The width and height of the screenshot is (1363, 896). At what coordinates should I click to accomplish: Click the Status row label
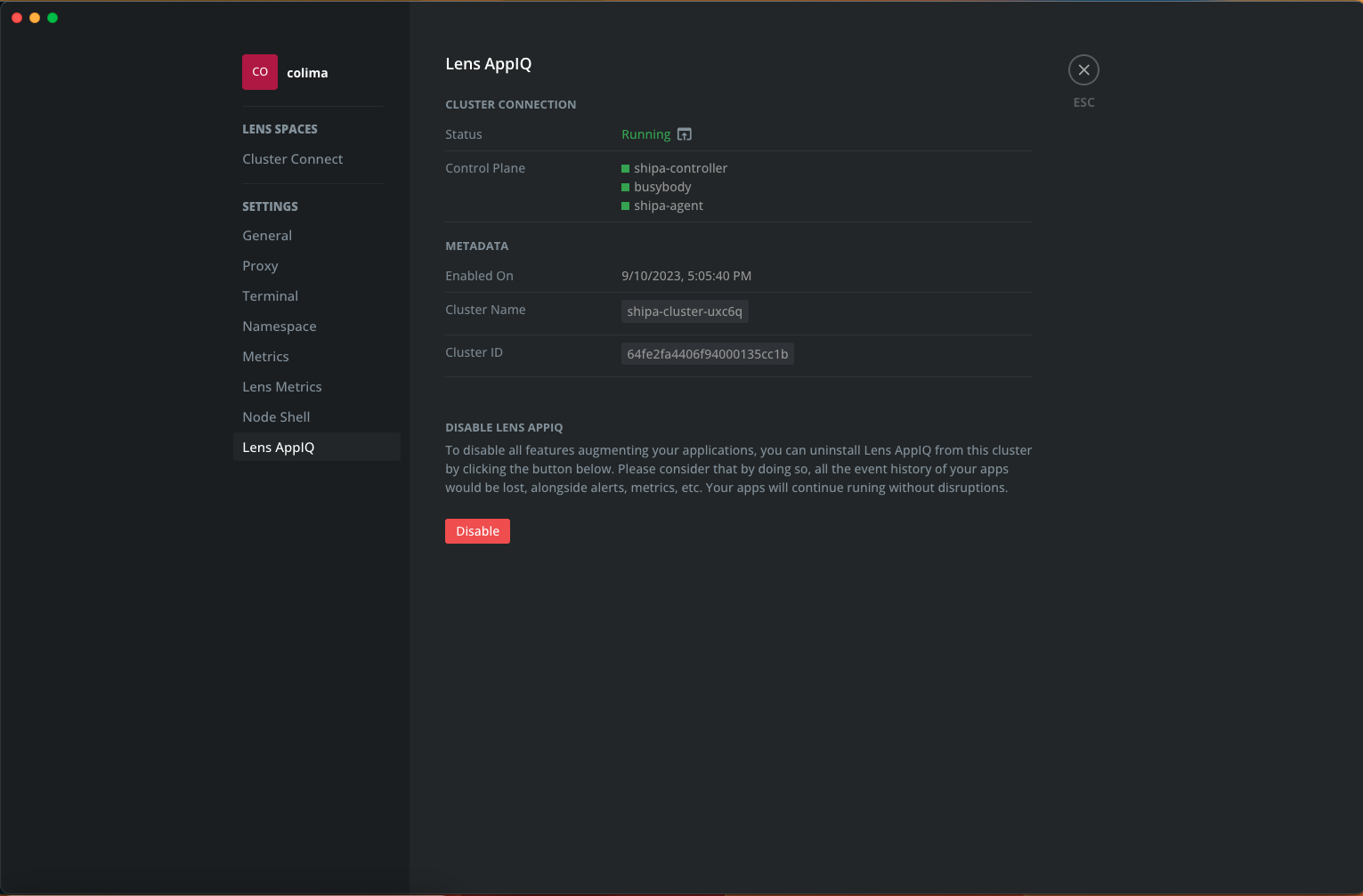[463, 134]
